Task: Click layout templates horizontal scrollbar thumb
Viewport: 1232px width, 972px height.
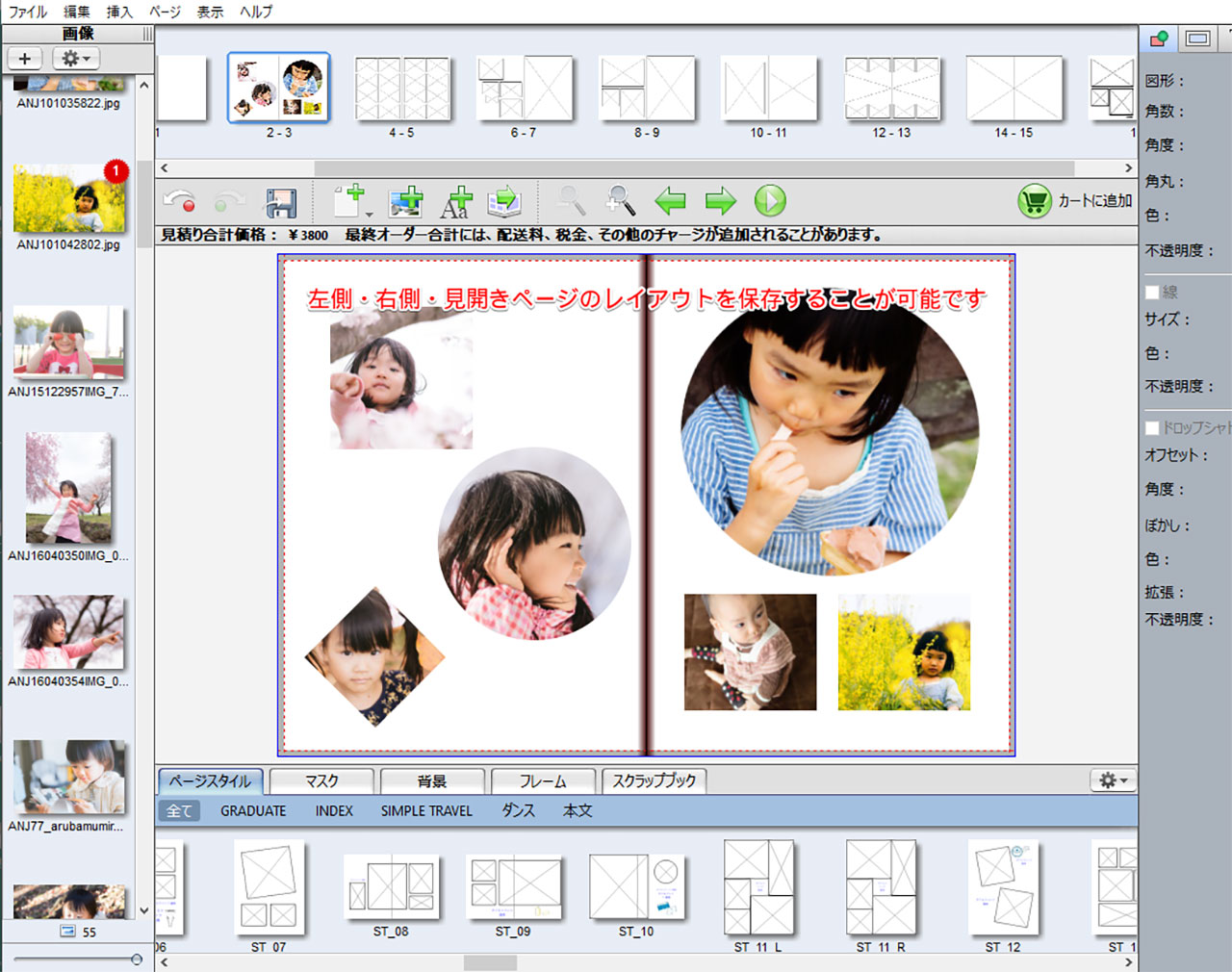Action: point(490,962)
